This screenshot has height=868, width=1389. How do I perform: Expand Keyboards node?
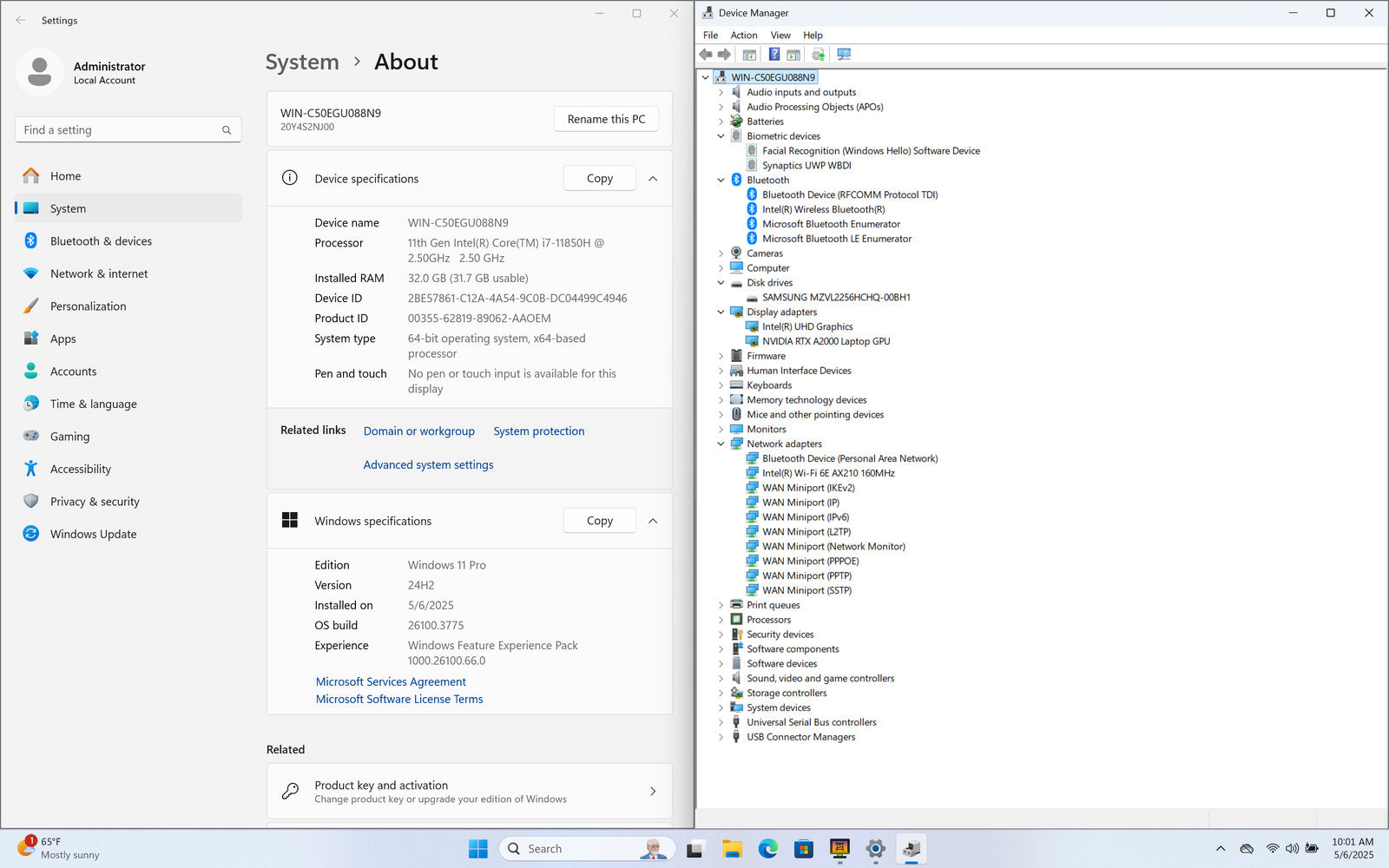[x=721, y=385]
